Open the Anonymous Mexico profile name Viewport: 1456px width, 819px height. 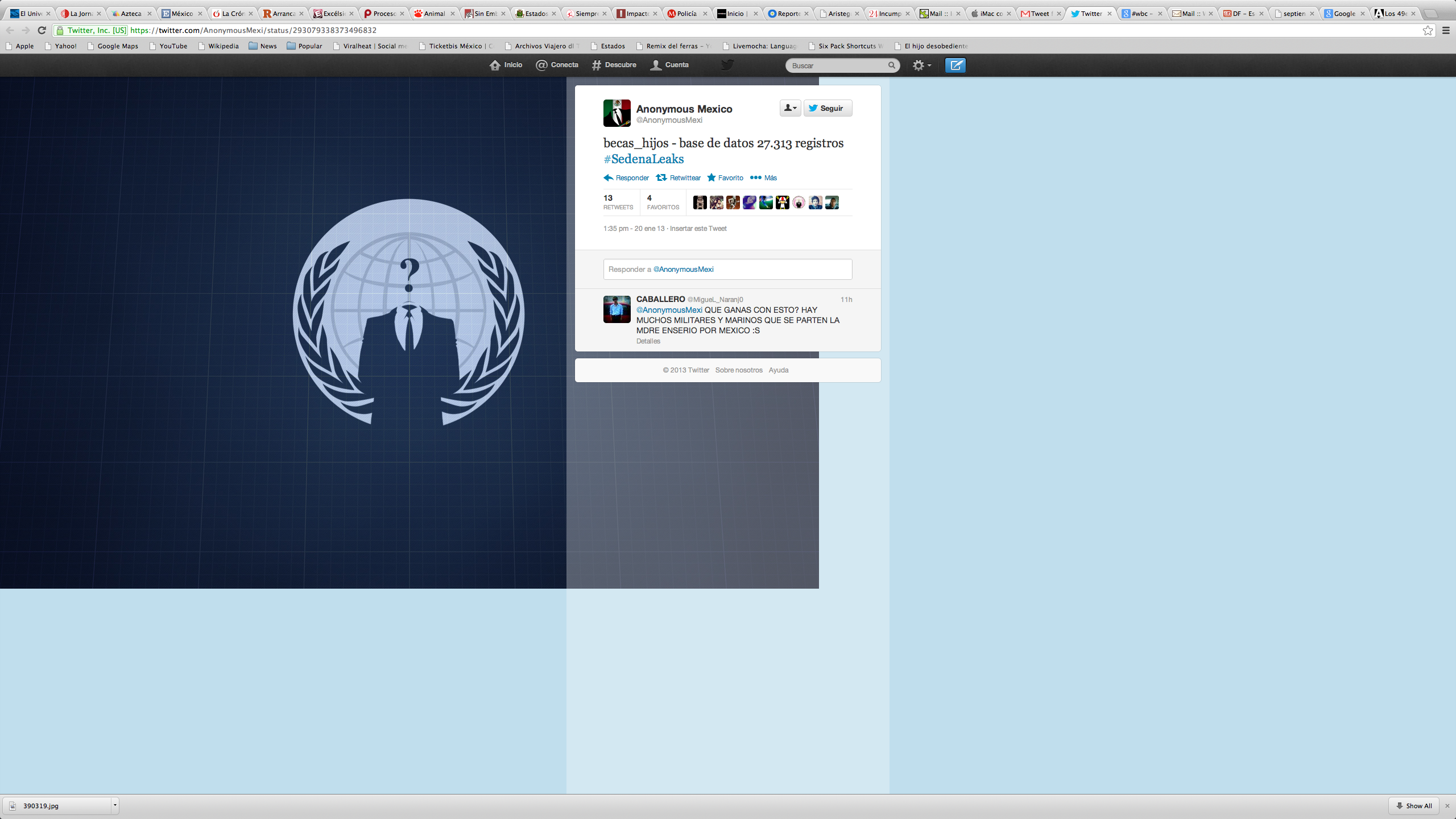coord(684,109)
